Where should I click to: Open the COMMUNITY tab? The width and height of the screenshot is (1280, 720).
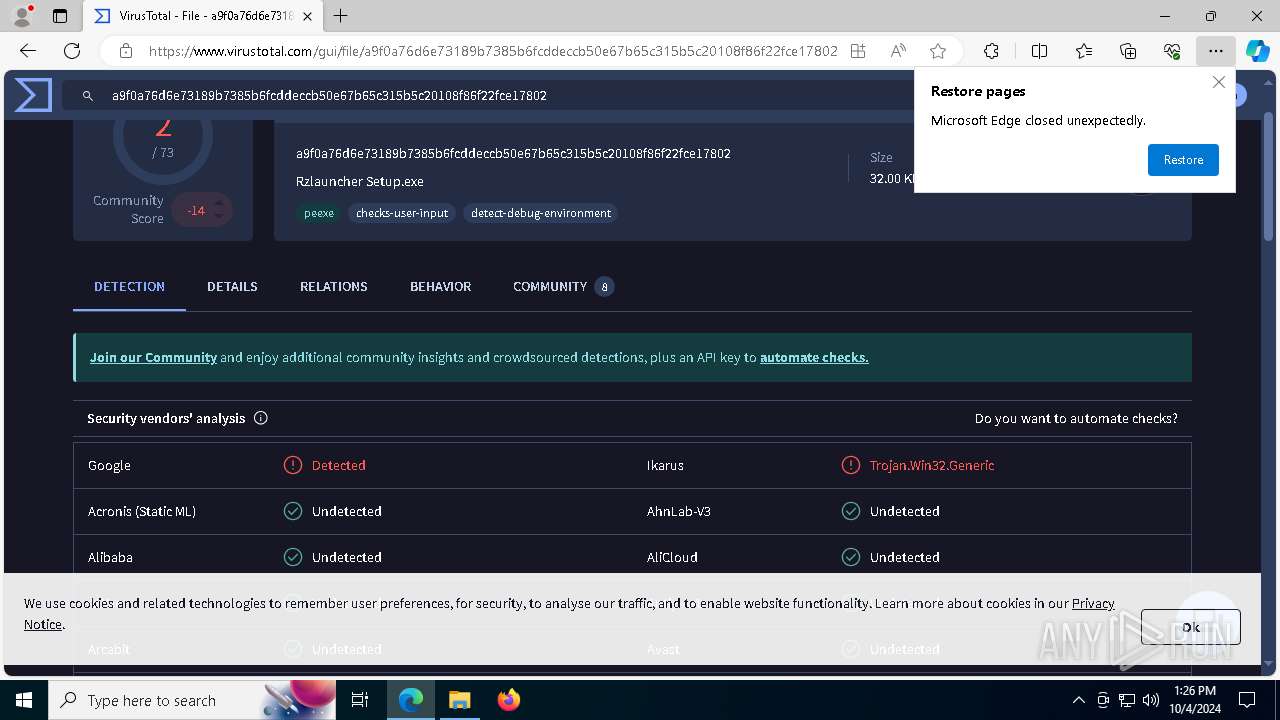[562, 286]
